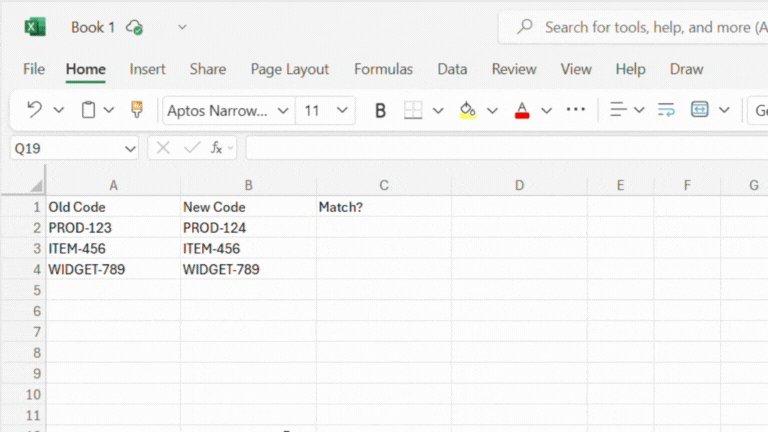This screenshot has width=768, height=432.
Task: Click the Insert Function fx icon
Action: coord(216,147)
